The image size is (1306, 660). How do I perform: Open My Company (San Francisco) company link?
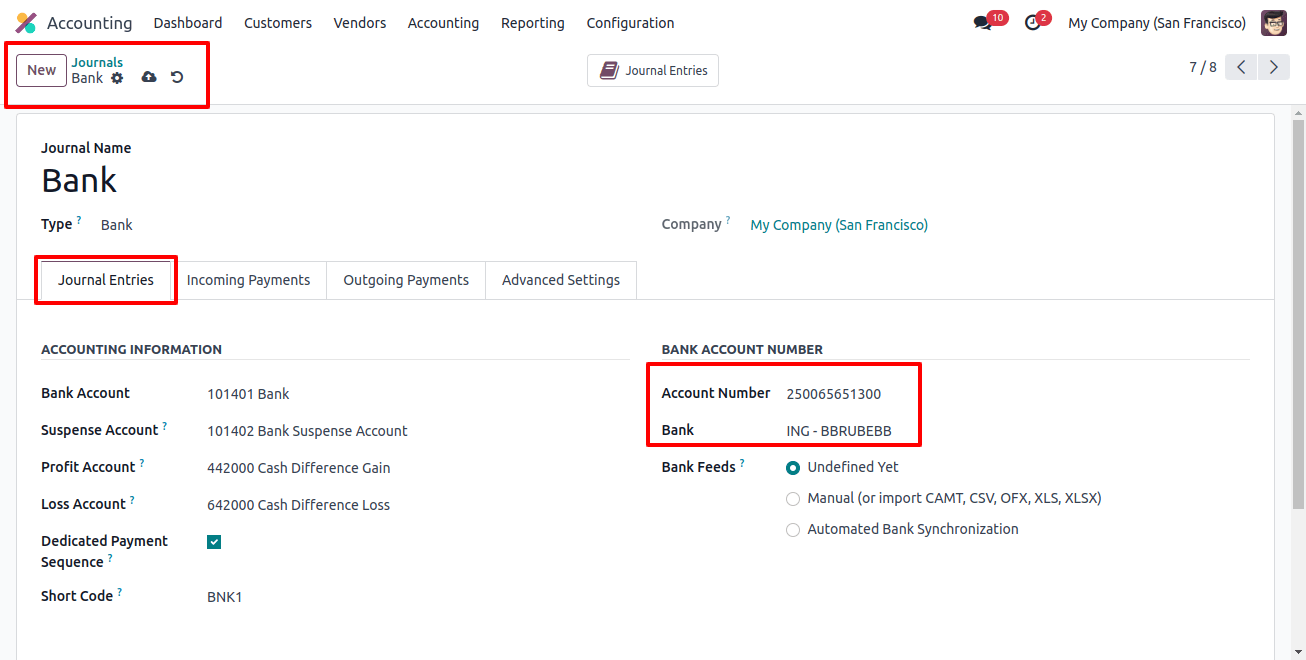click(x=839, y=225)
